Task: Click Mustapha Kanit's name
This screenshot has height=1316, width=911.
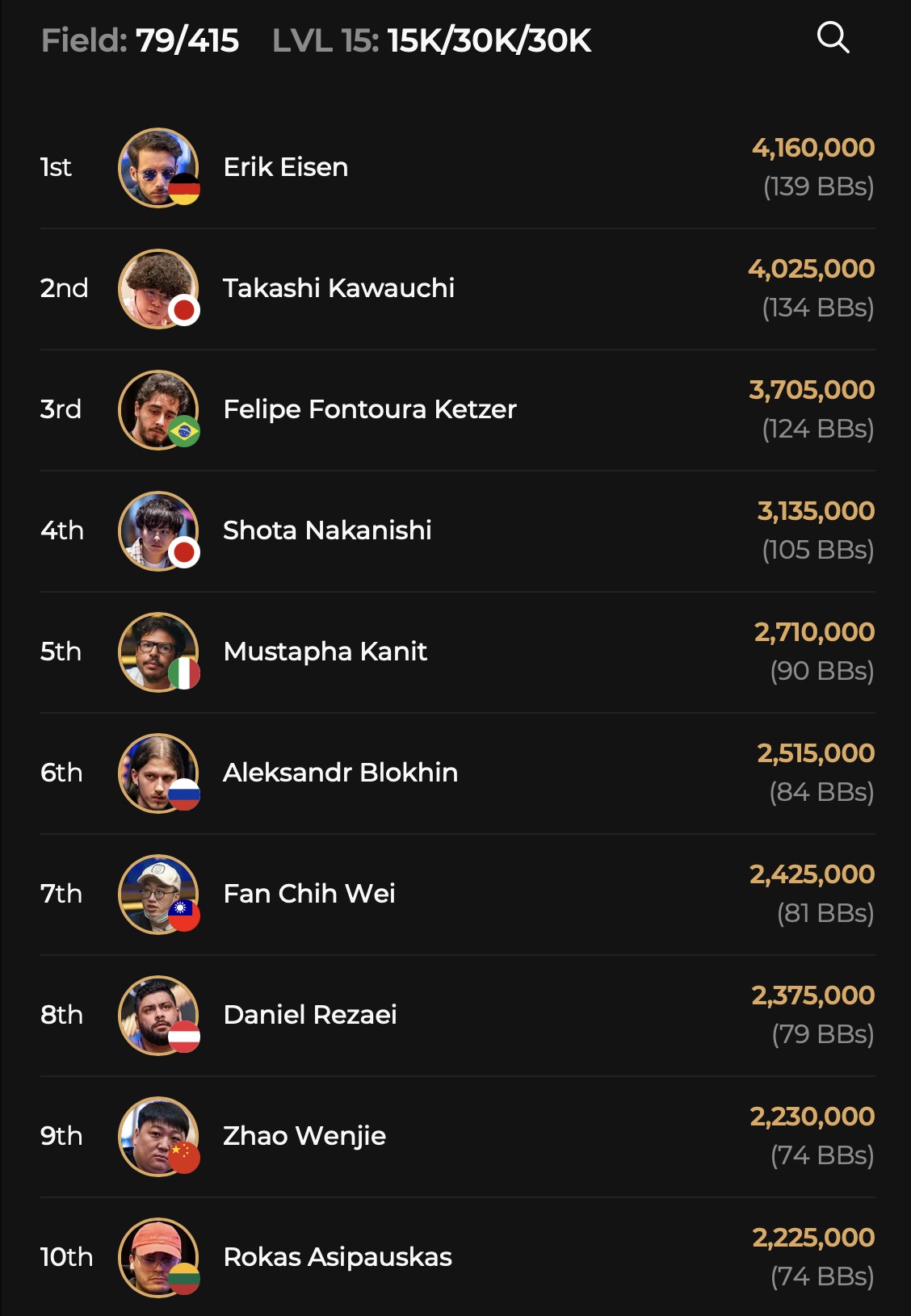Action: (x=325, y=652)
